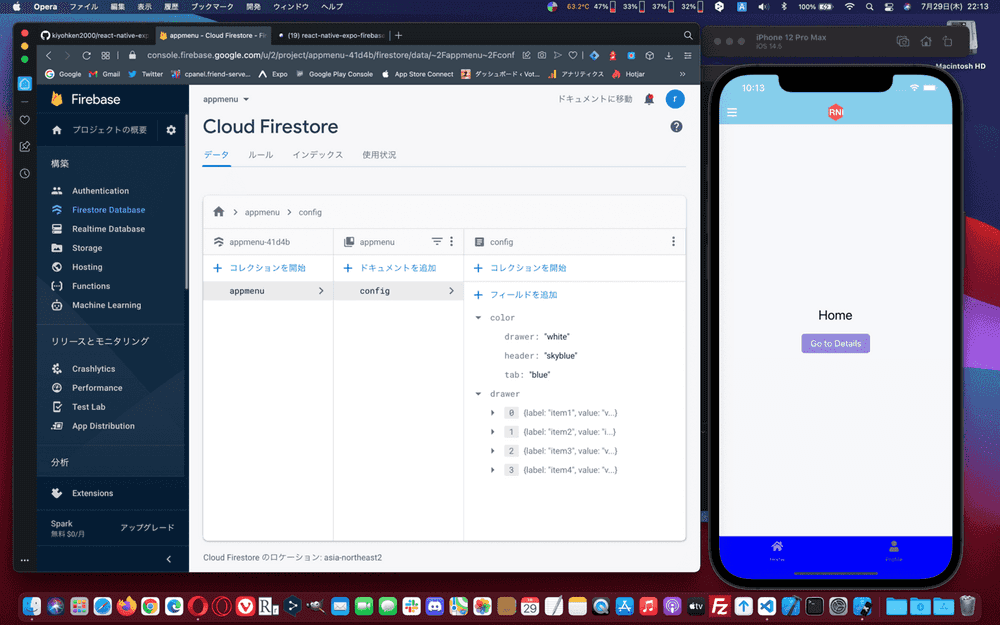Open FileZilla from the Dock

point(719,606)
